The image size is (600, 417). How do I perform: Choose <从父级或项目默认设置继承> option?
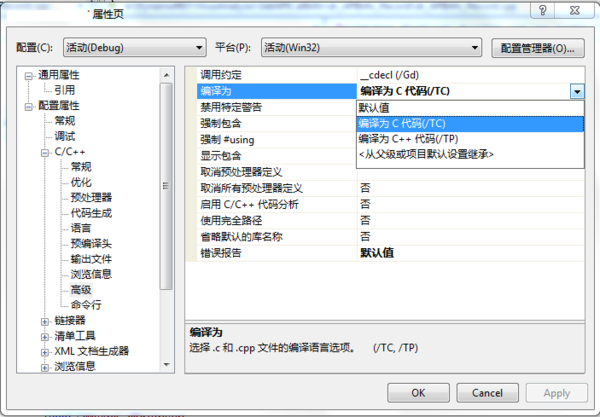click(x=470, y=154)
